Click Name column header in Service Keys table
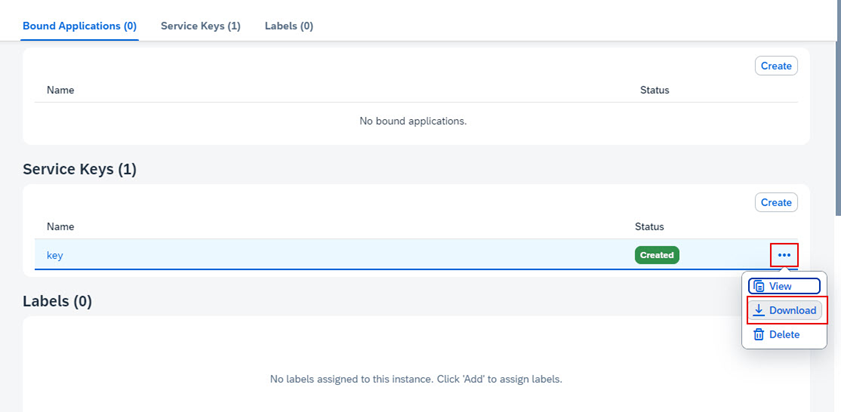The image size is (841, 412). (60, 227)
